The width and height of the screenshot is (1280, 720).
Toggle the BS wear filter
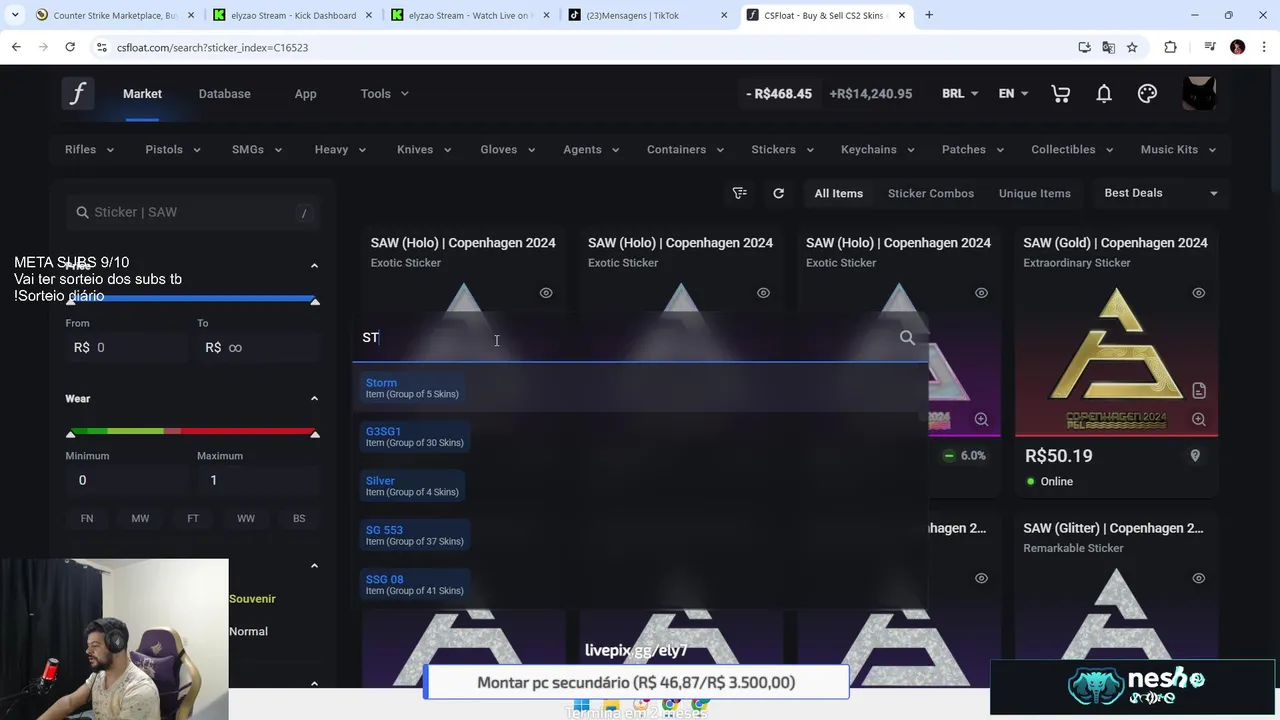[x=299, y=518]
